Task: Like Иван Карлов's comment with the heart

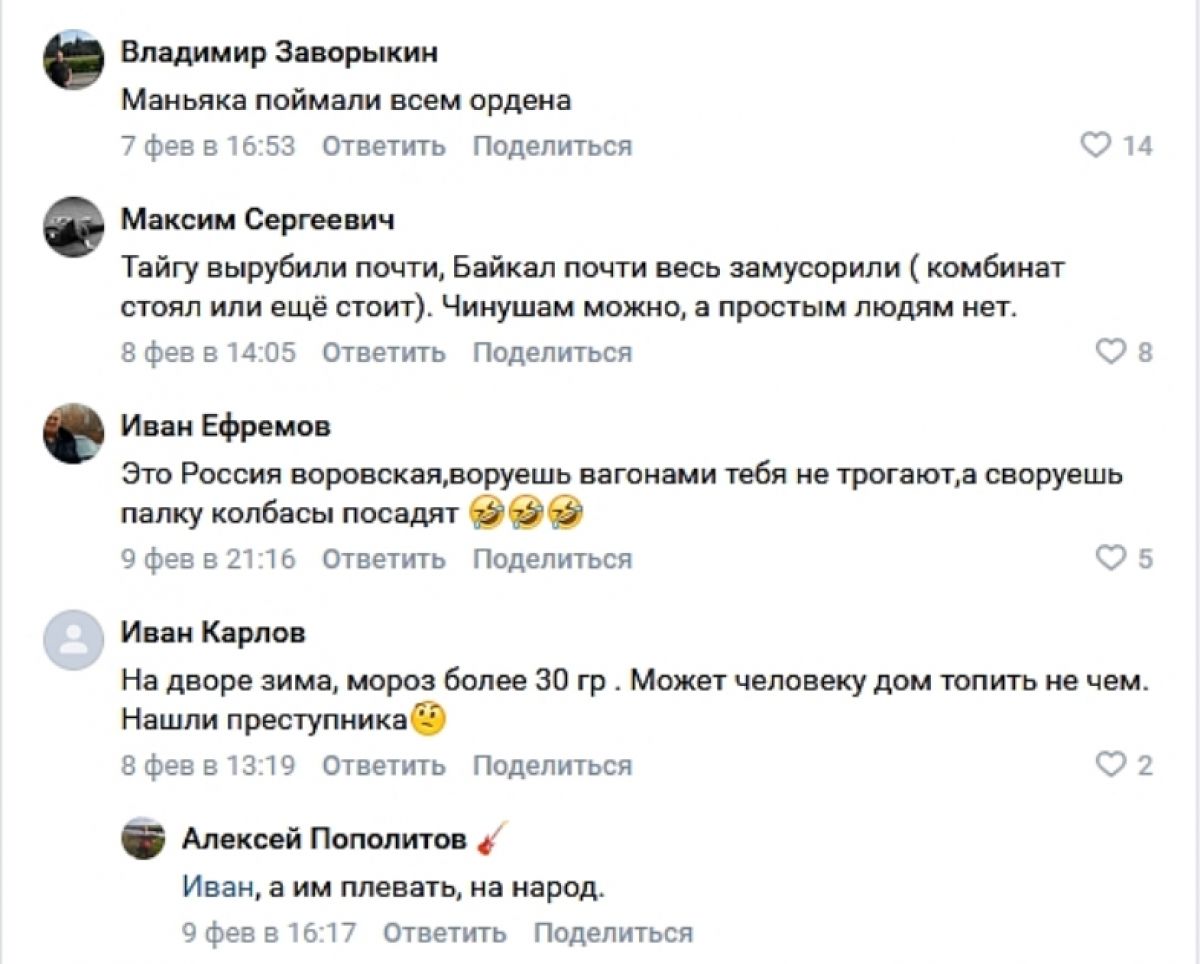Action: [1110, 765]
